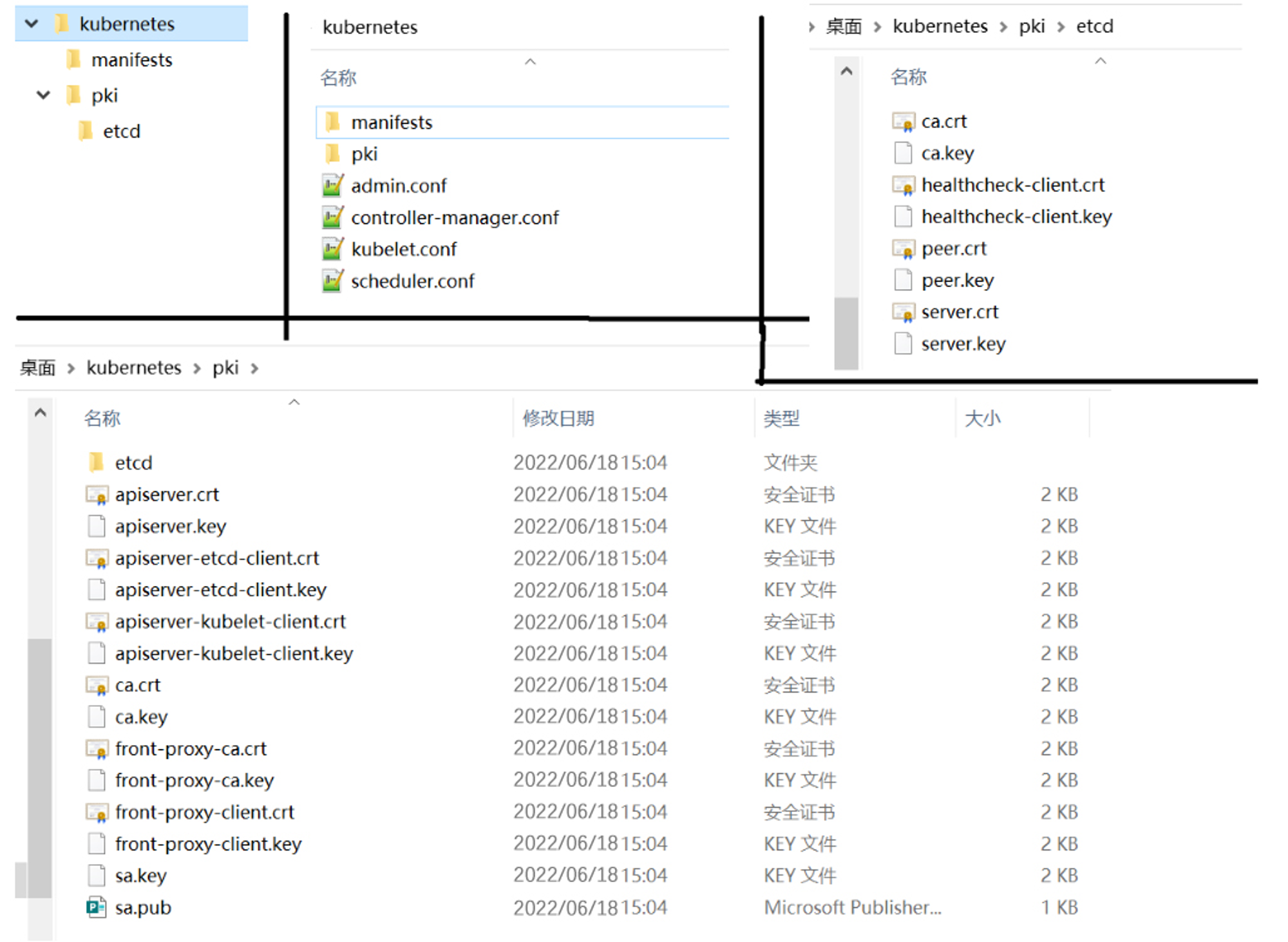Image resolution: width=1288 pixels, height=942 pixels.
Task: Click kubelet.conf file name
Action: coord(404,249)
